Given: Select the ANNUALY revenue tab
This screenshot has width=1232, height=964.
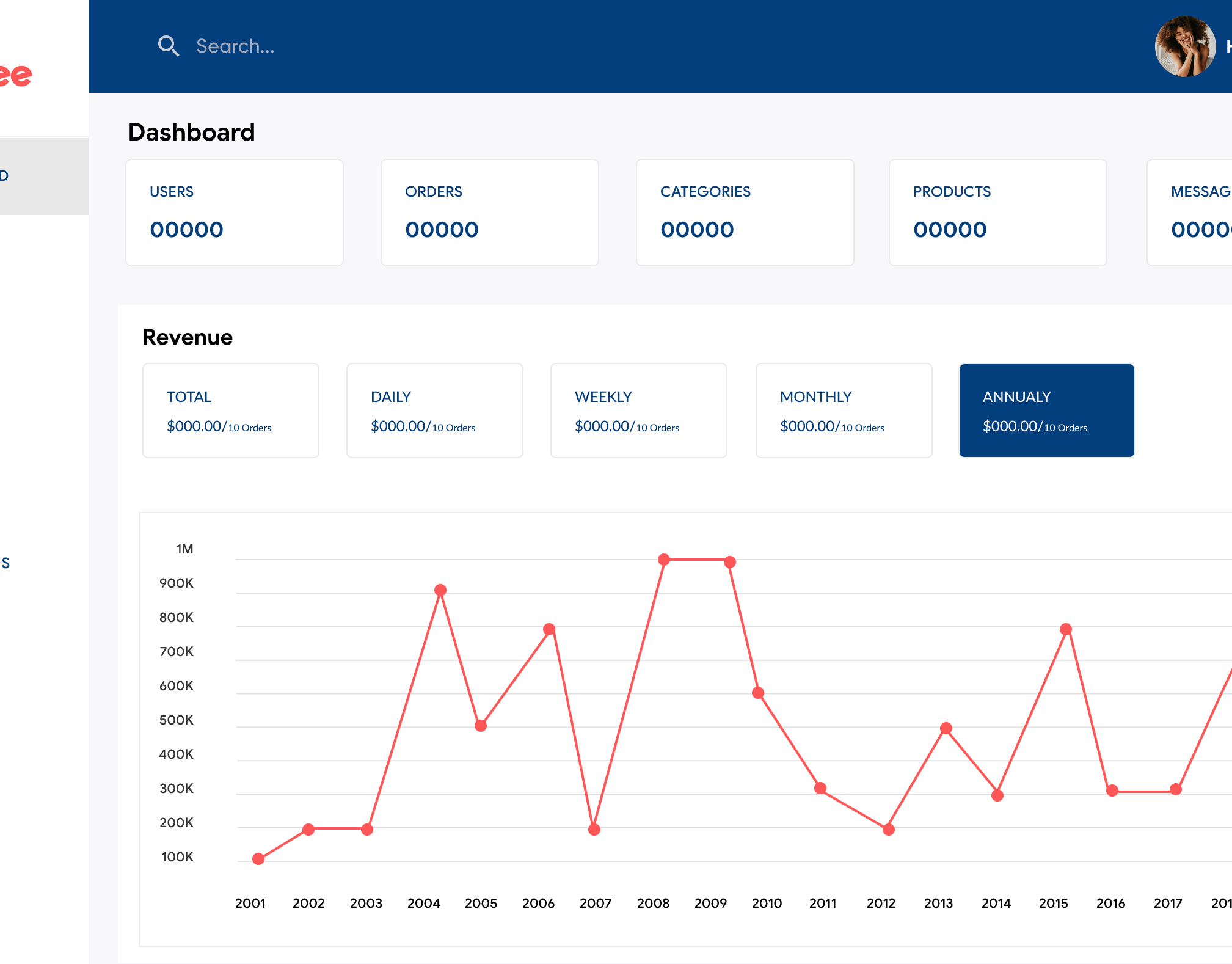Looking at the screenshot, I should click(x=1046, y=411).
